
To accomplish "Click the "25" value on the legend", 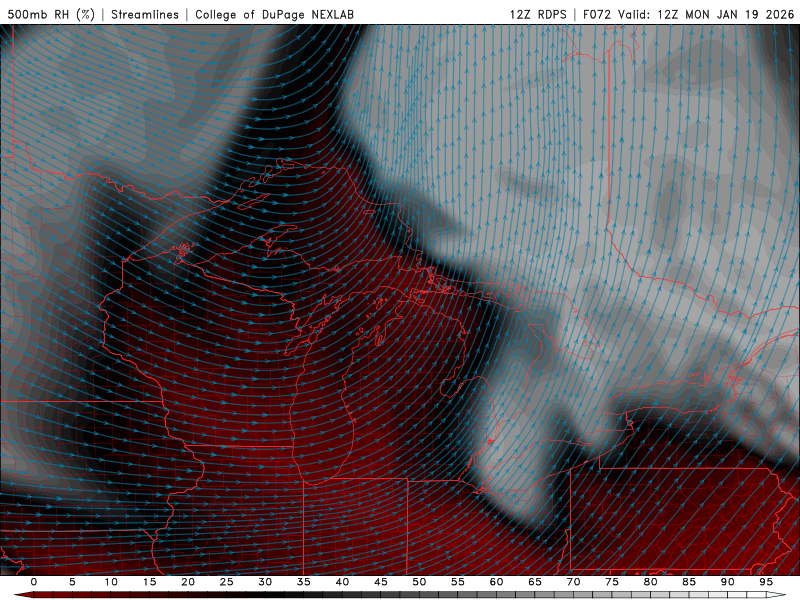I will 227,582.
